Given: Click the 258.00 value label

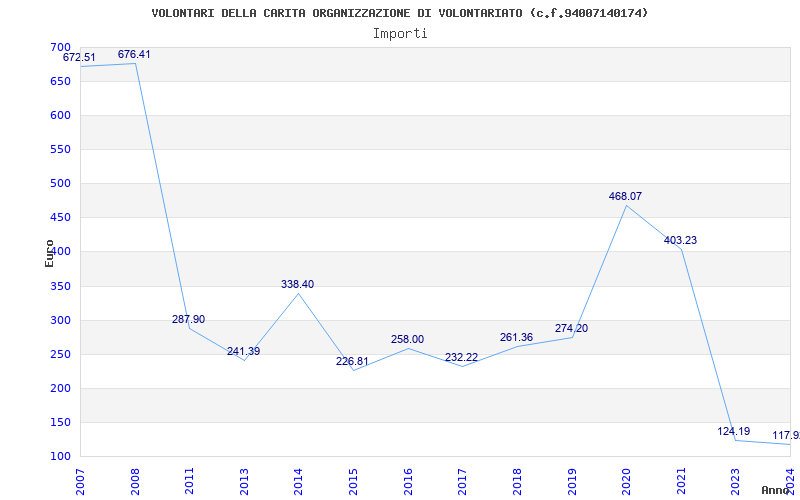Looking at the screenshot, I should [407, 339].
